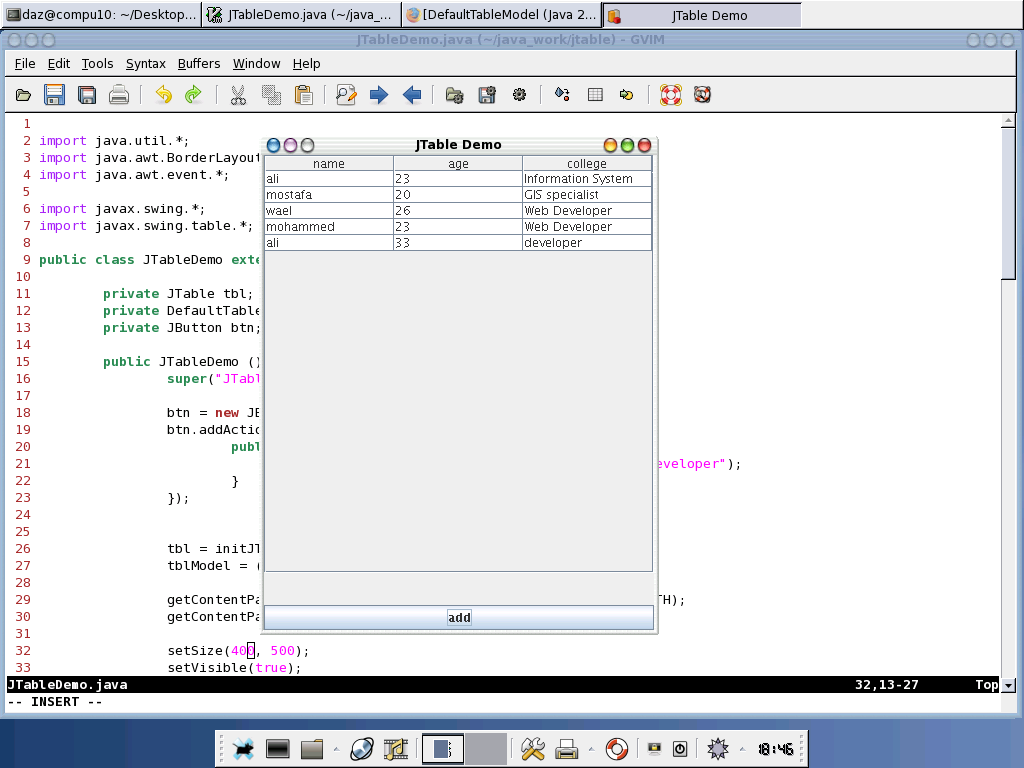
Task: Redo with the green arrow icon
Action: coord(193,95)
